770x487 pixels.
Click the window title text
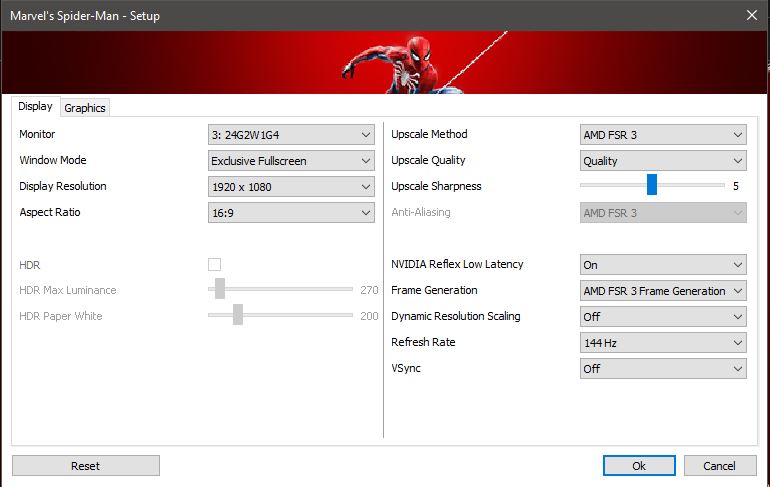(85, 16)
